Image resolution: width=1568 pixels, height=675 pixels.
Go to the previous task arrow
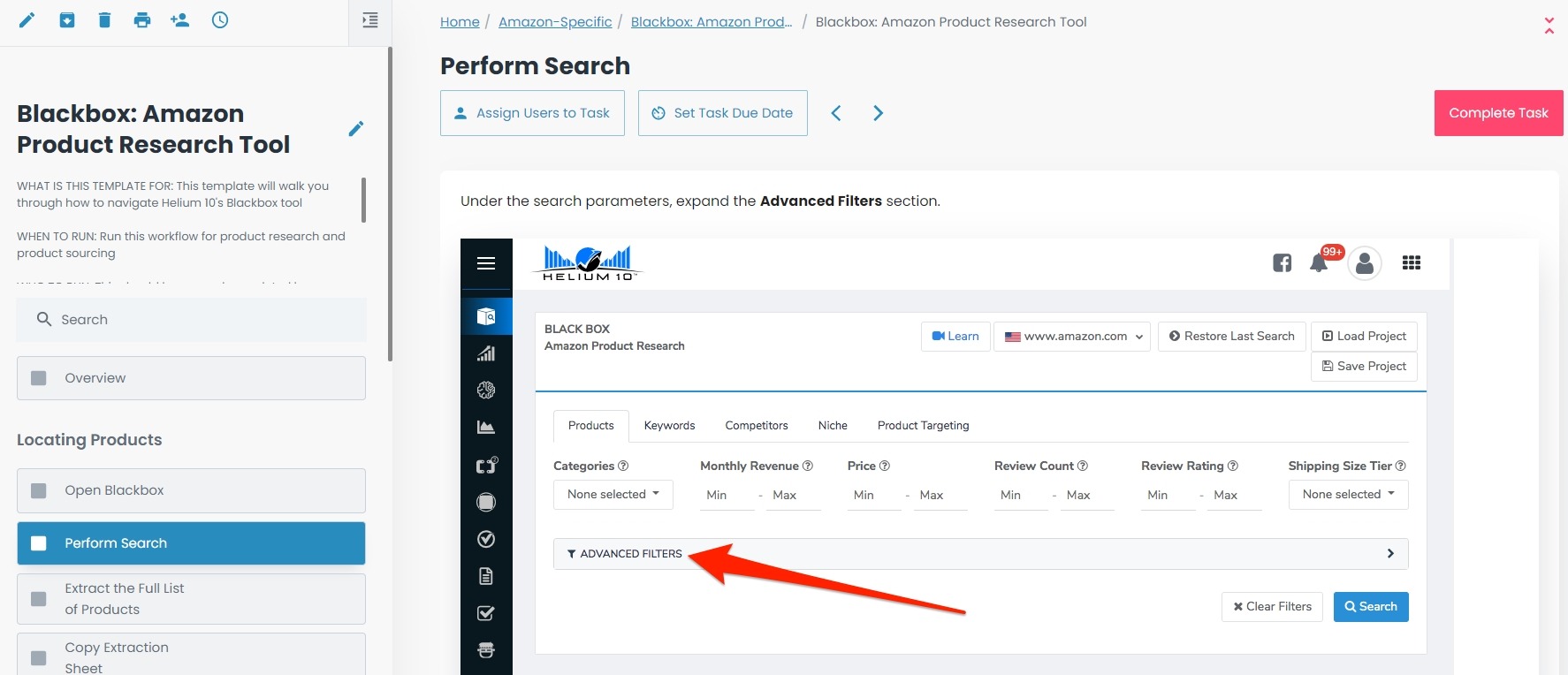coord(836,113)
